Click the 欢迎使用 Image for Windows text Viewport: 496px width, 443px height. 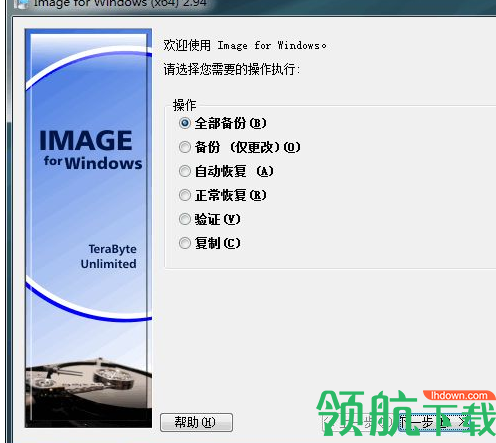[245, 45]
